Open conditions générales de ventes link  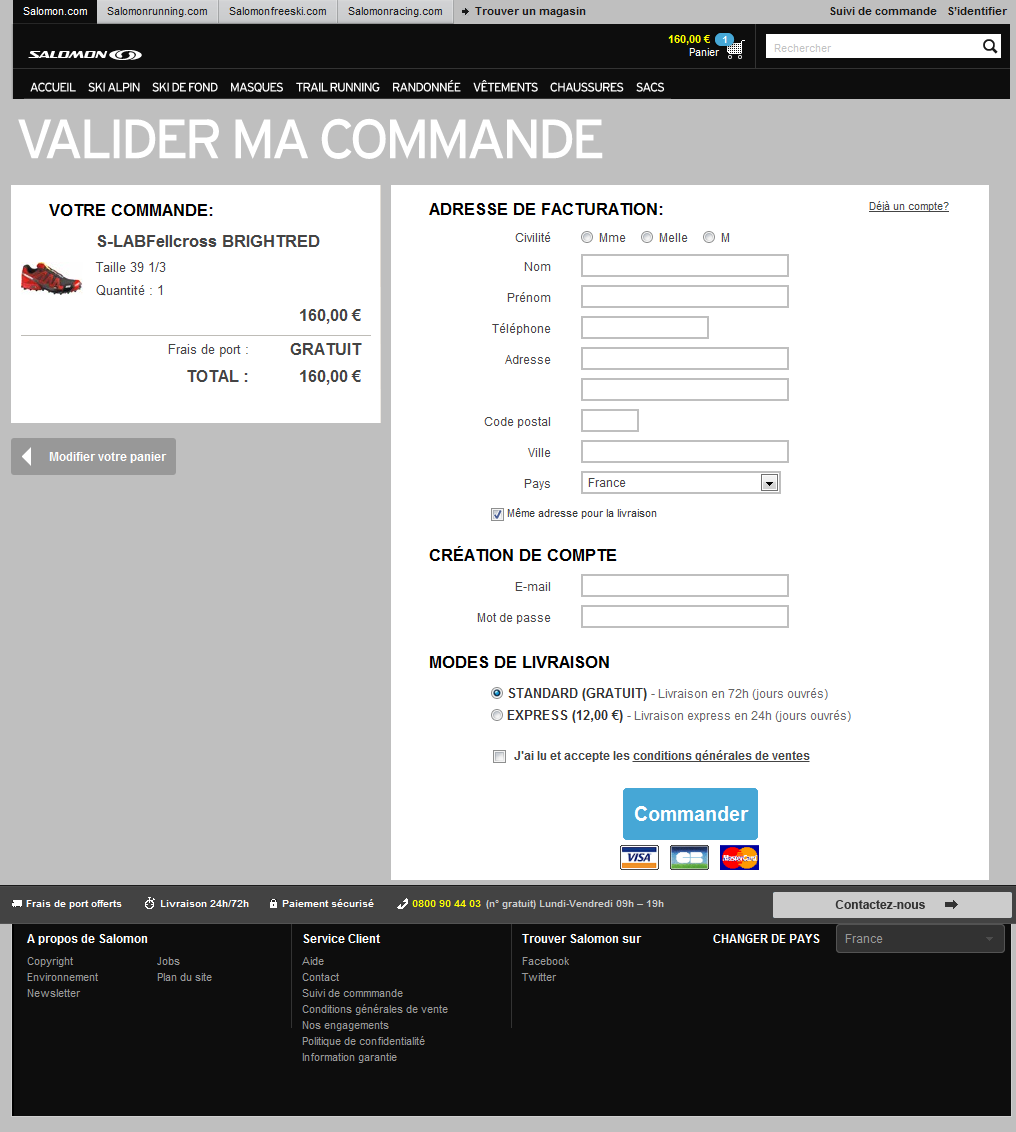(721, 756)
